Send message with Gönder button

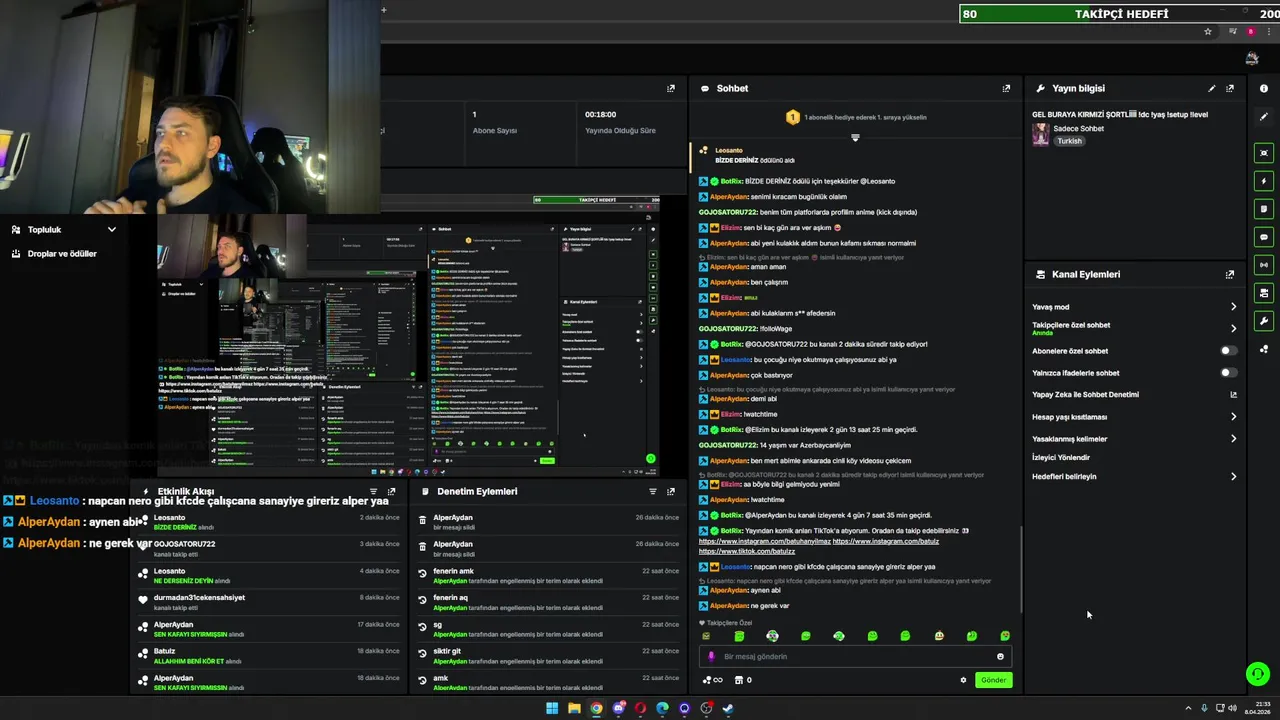(993, 680)
